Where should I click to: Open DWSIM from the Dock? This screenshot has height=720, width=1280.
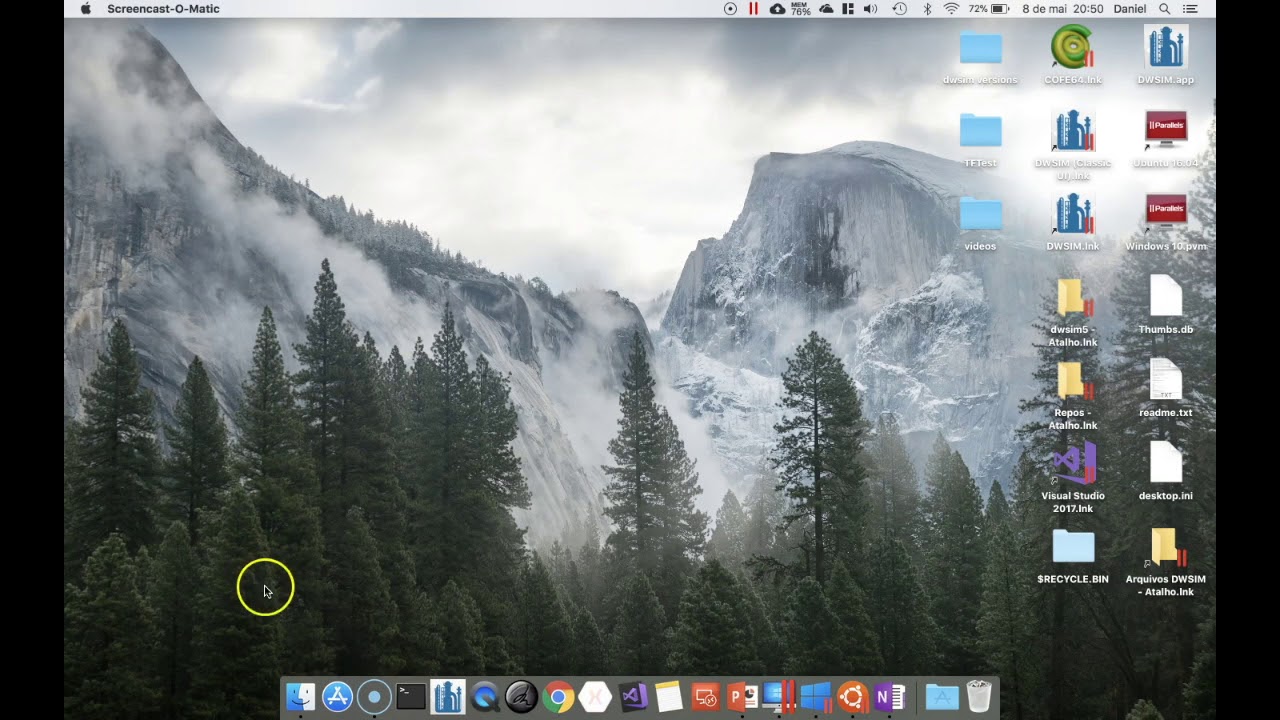coord(448,697)
